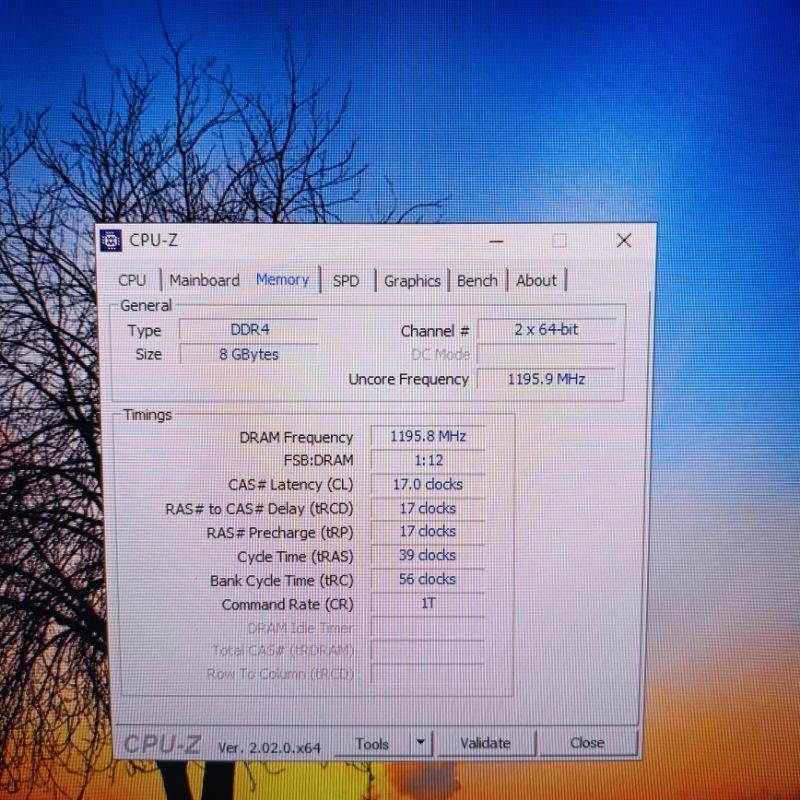
Task: Click the tRC 56 clocks value
Action: coord(428,579)
